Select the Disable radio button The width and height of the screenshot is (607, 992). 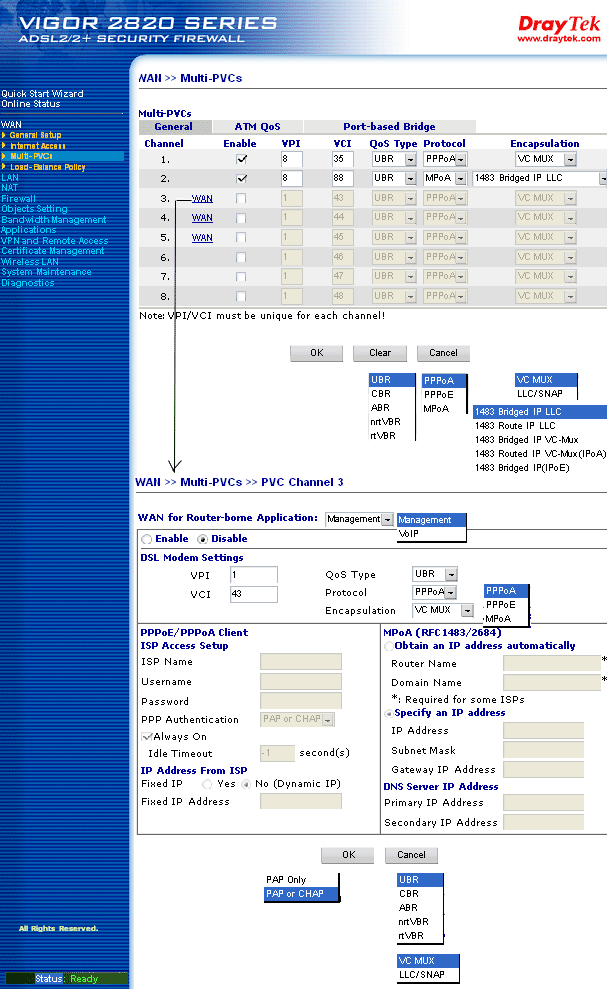coord(203,539)
